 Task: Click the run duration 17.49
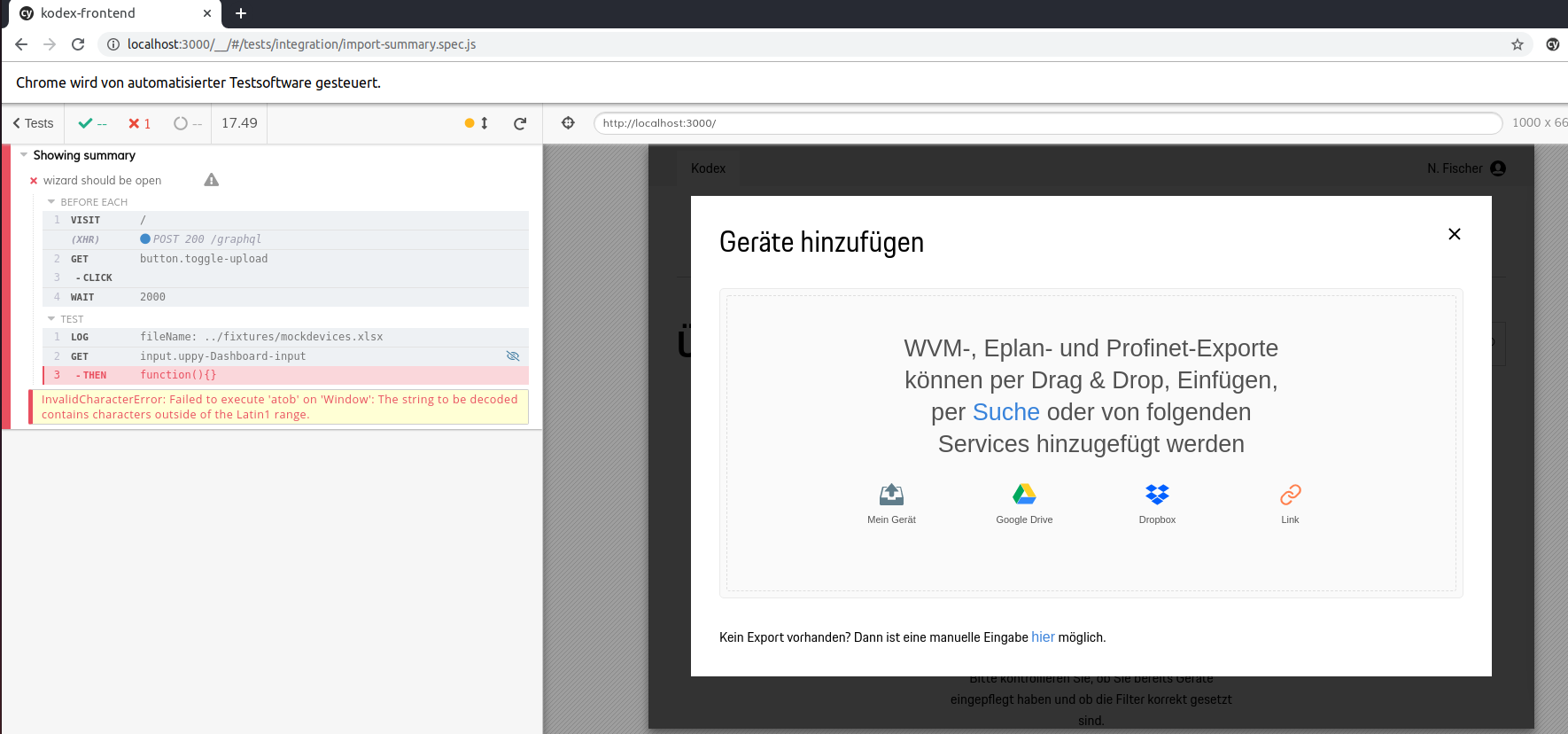(x=239, y=123)
